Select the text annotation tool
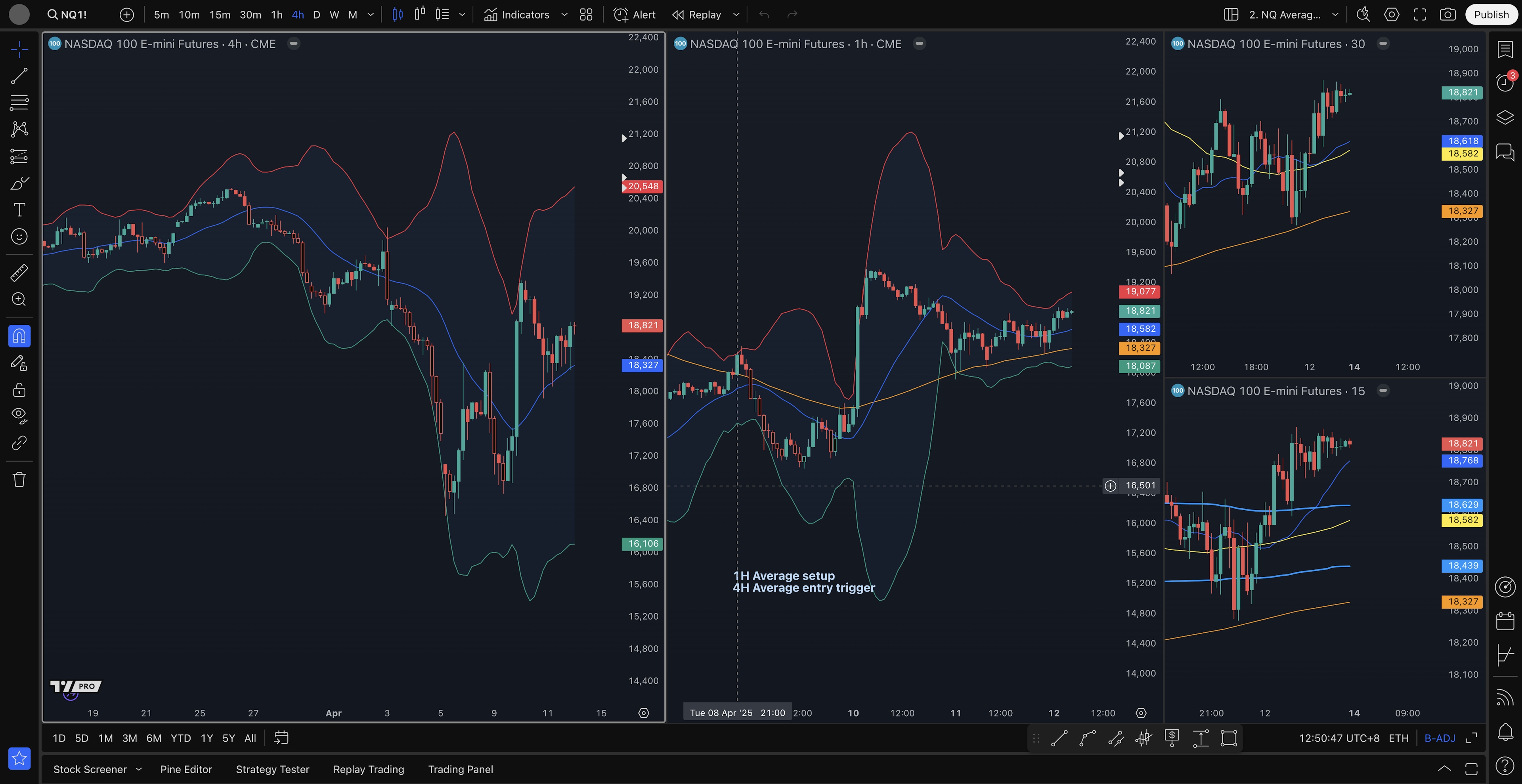The height and width of the screenshot is (784, 1522). [x=19, y=210]
